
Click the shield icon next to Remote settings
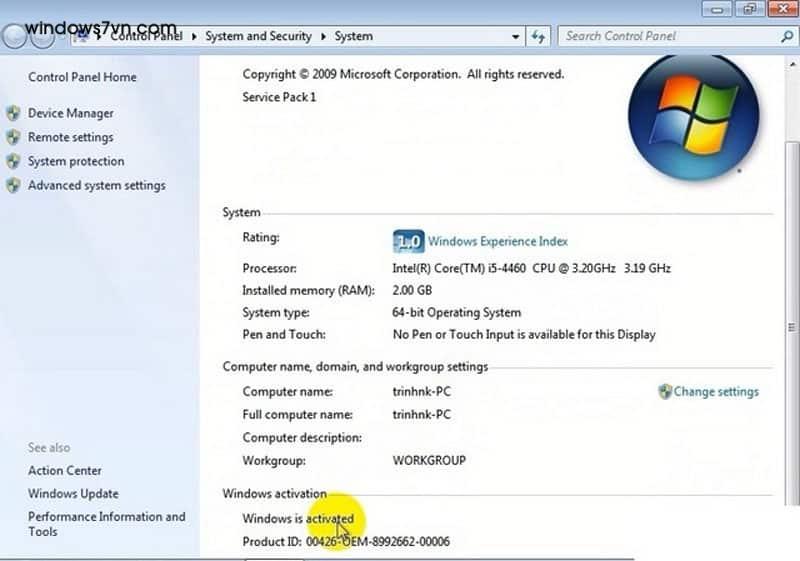[x=13, y=137]
